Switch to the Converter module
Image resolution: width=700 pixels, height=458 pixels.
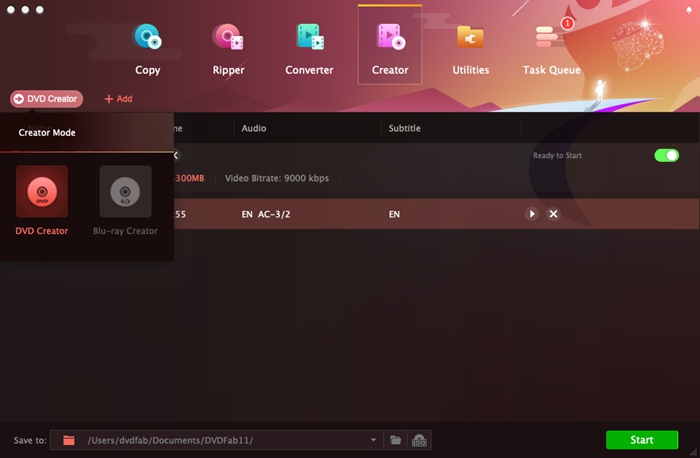(x=309, y=50)
